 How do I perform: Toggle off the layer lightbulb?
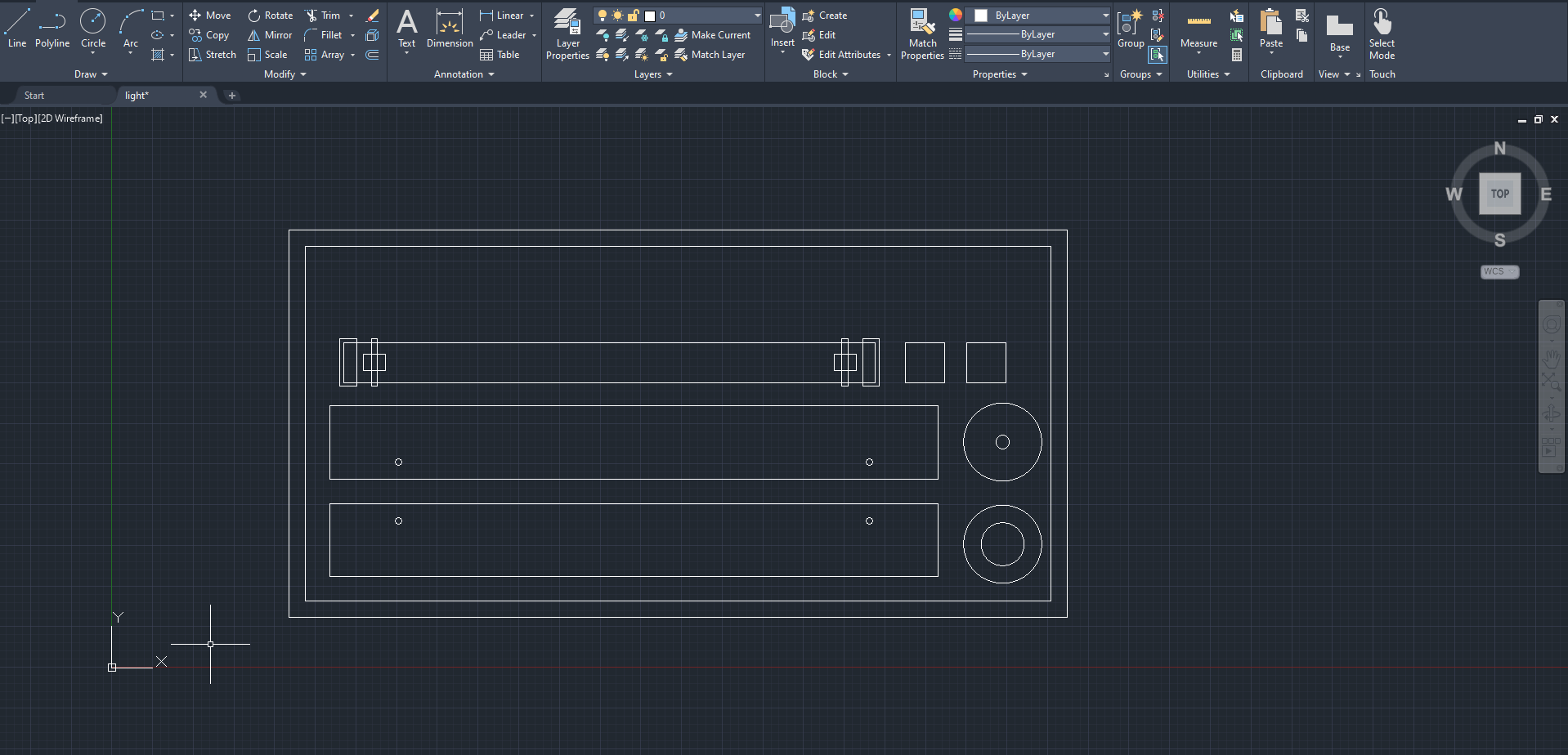click(x=603, y=15)
